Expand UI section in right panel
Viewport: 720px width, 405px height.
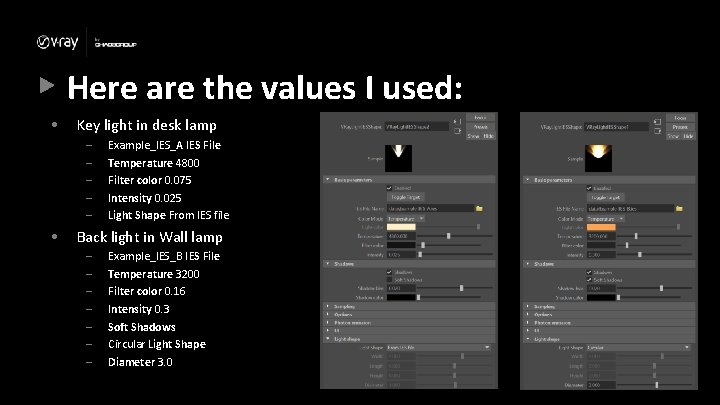click(x=609, y=331)
